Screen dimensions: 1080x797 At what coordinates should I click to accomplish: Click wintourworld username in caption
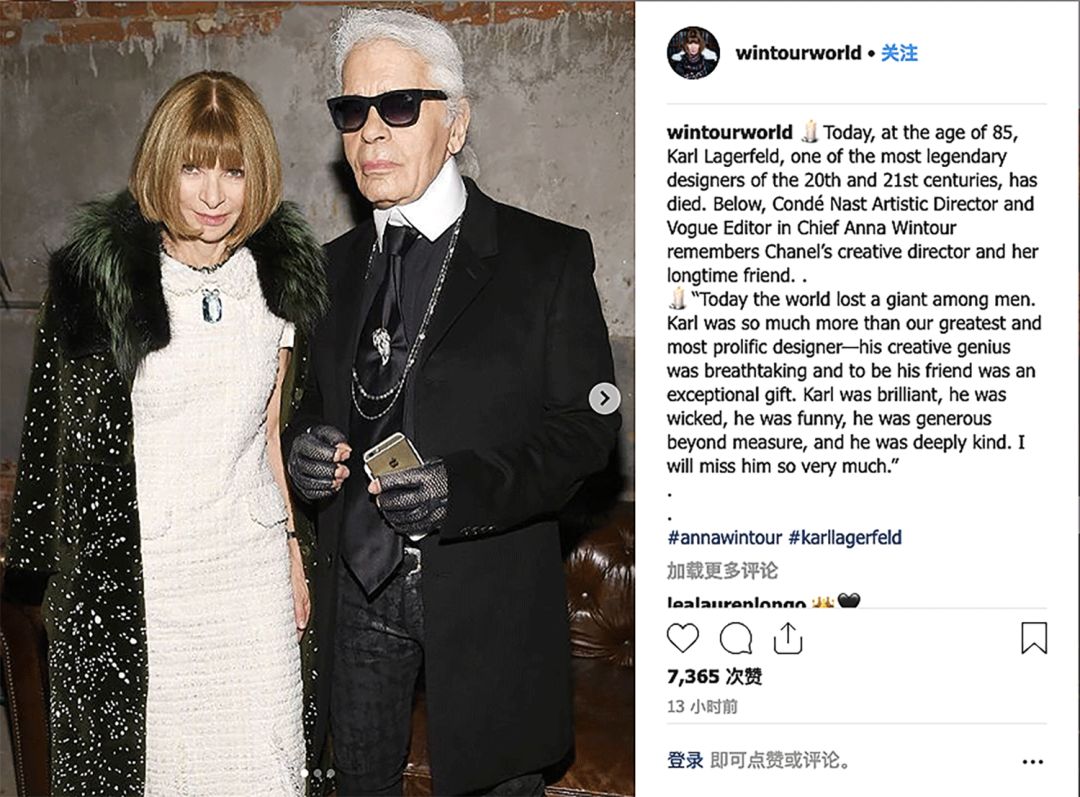coord(729,132)
